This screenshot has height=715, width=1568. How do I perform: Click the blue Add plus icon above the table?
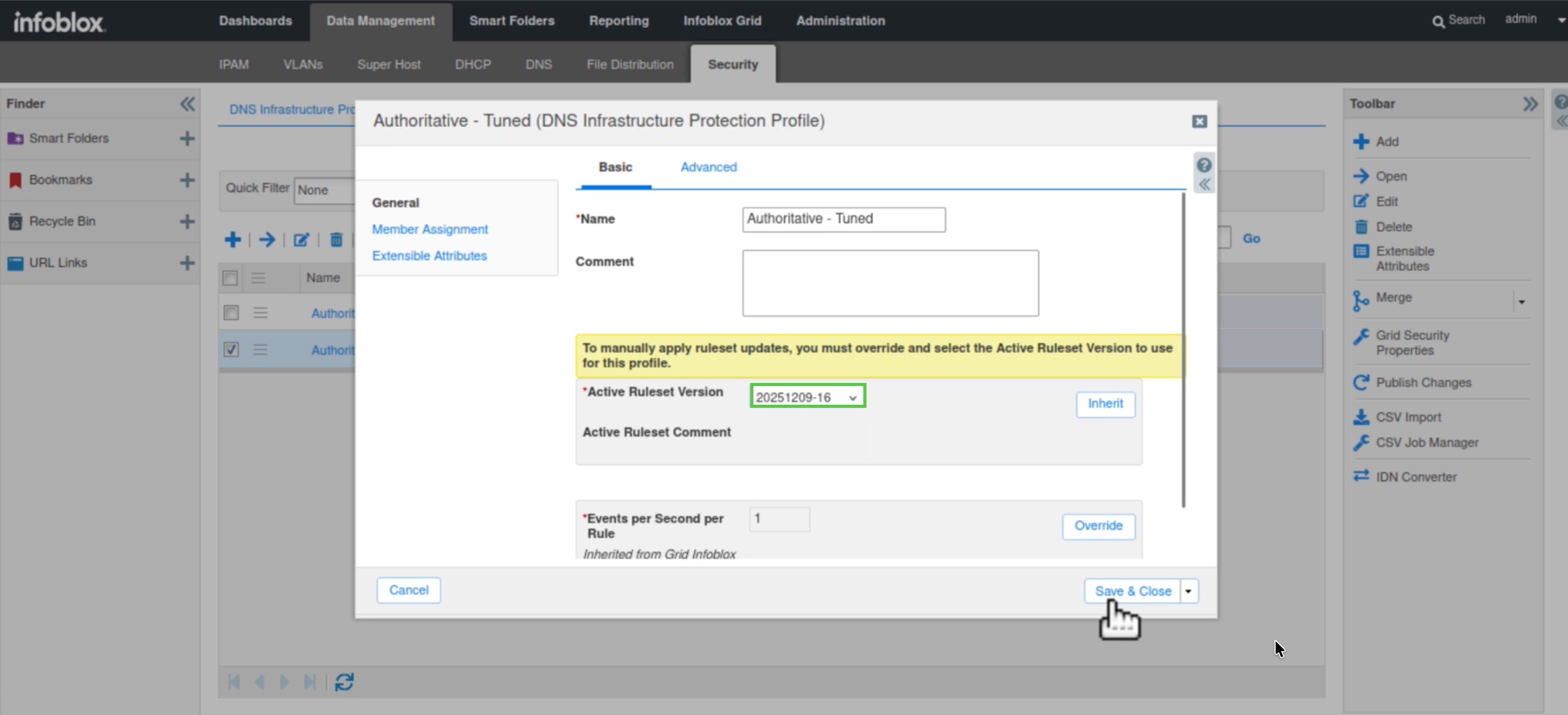click(x=232, y=240)
